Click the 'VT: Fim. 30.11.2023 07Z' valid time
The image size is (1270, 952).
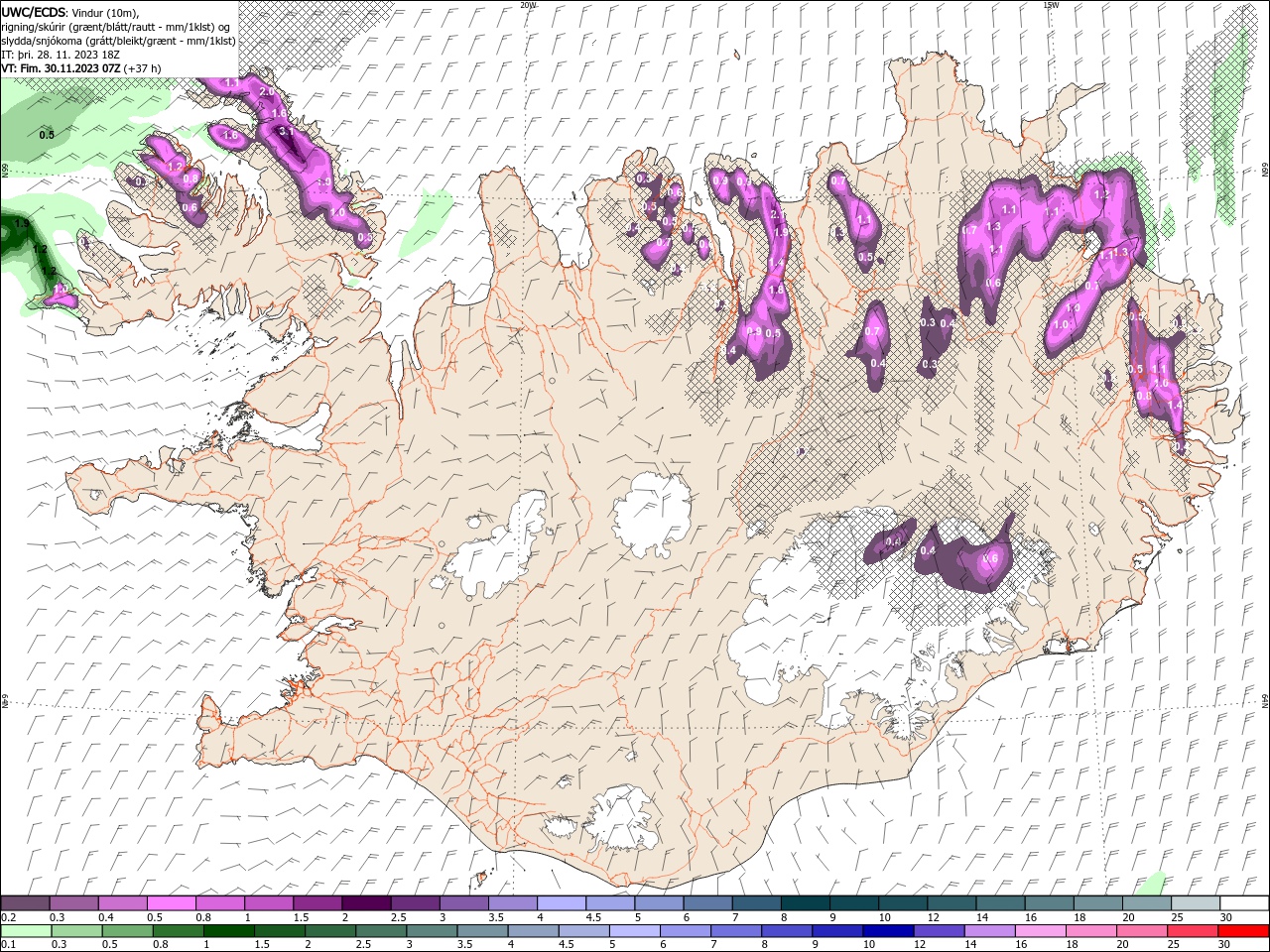click(61, 68)
